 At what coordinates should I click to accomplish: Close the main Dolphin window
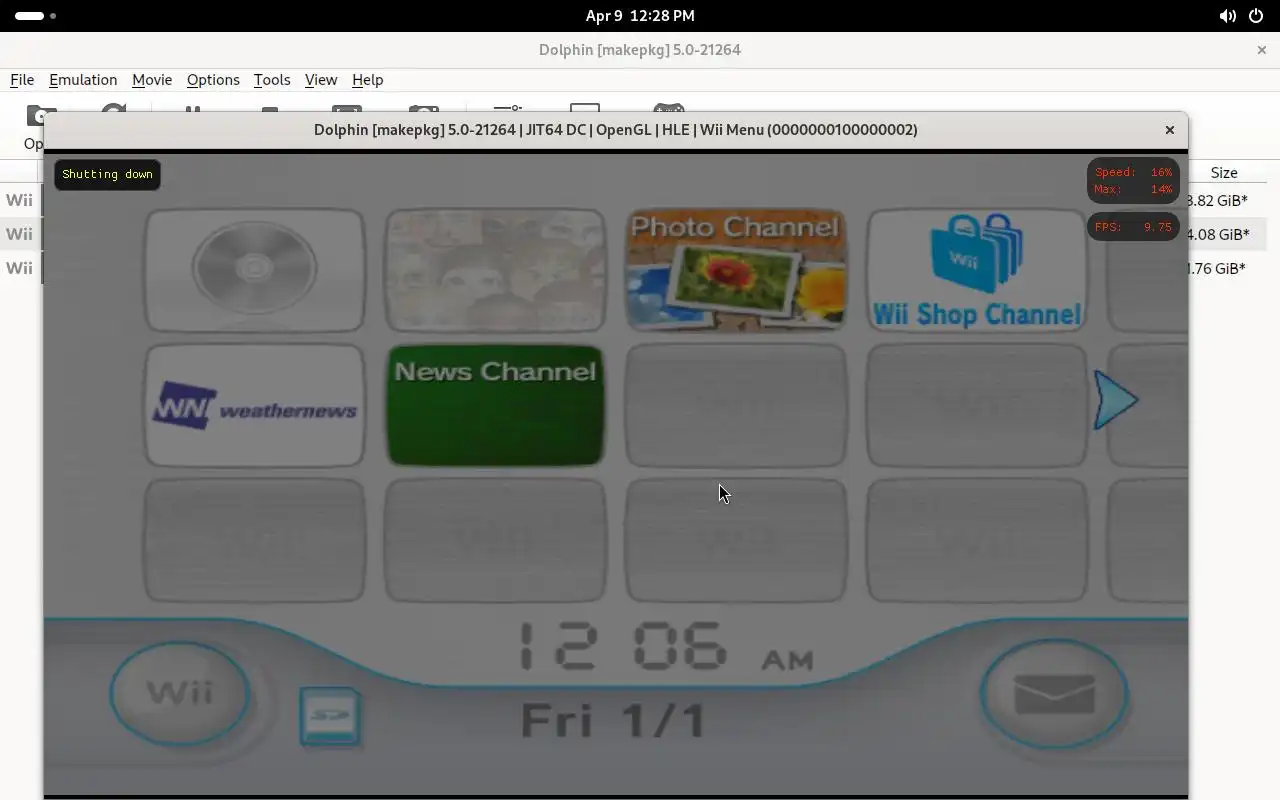(x=1261, y=50)
